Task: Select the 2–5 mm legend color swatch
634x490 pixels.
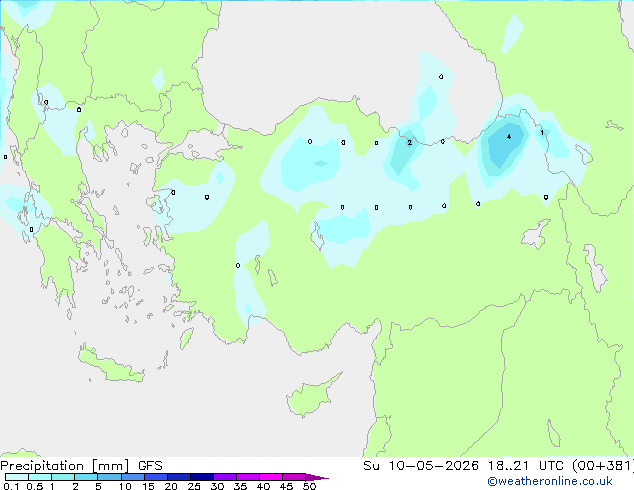Action: click(x=86, y=477)
